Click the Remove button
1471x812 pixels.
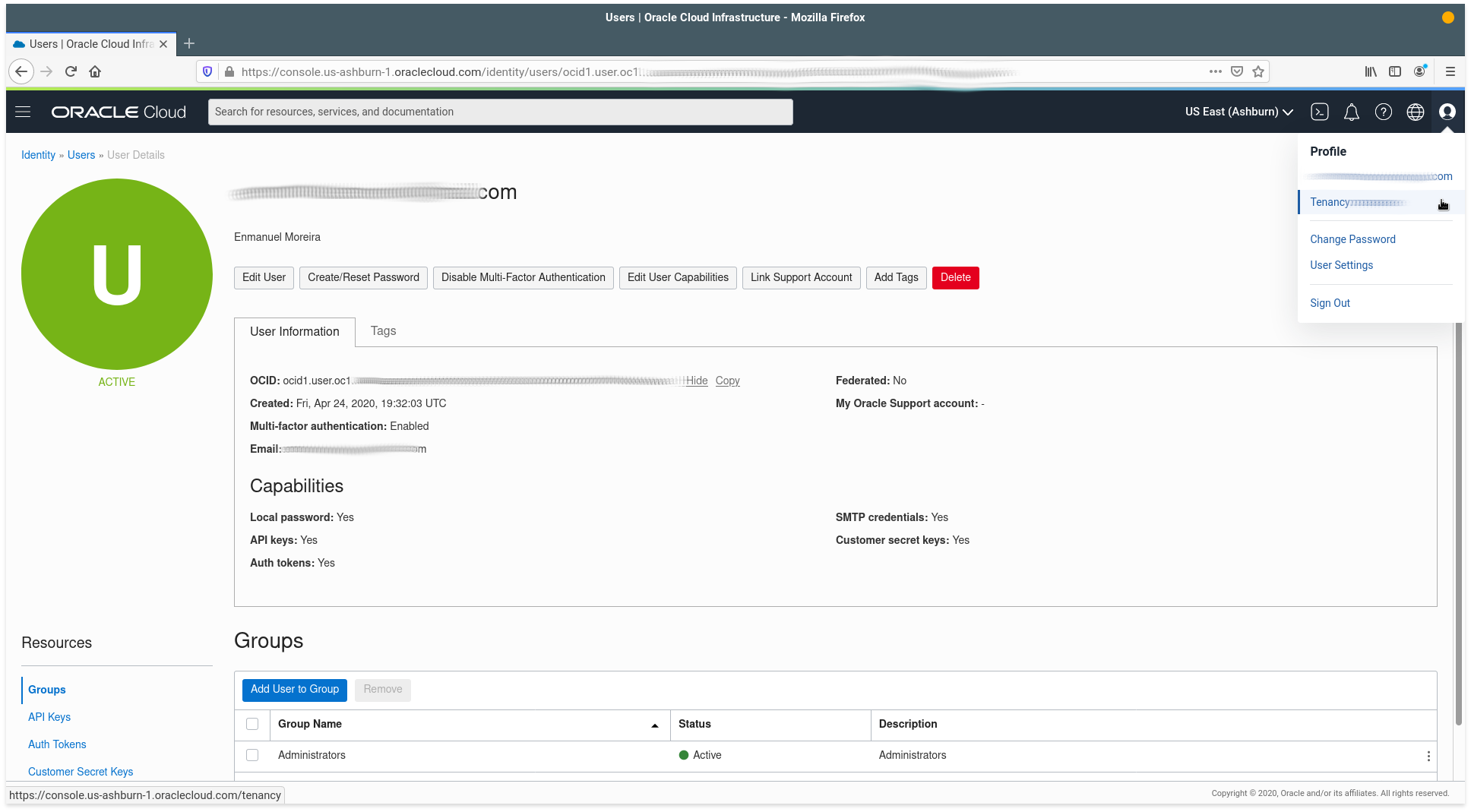click(x=383, y=690)
